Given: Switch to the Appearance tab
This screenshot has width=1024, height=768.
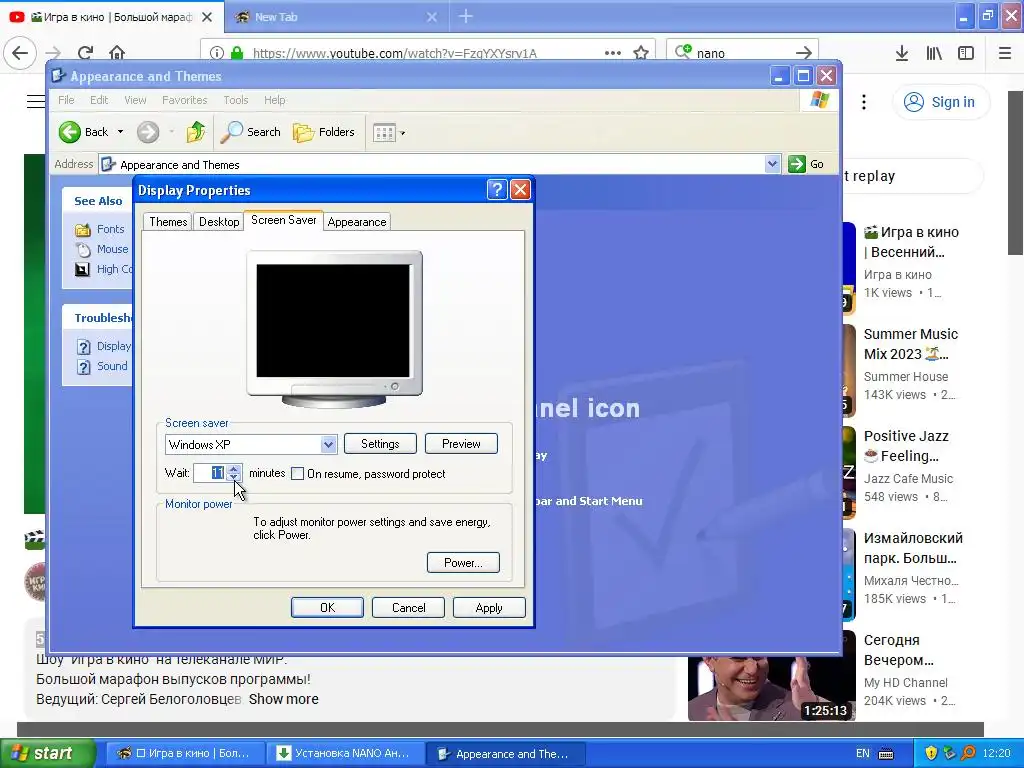Looking at the screenshot, I should [x=357, y=222].
